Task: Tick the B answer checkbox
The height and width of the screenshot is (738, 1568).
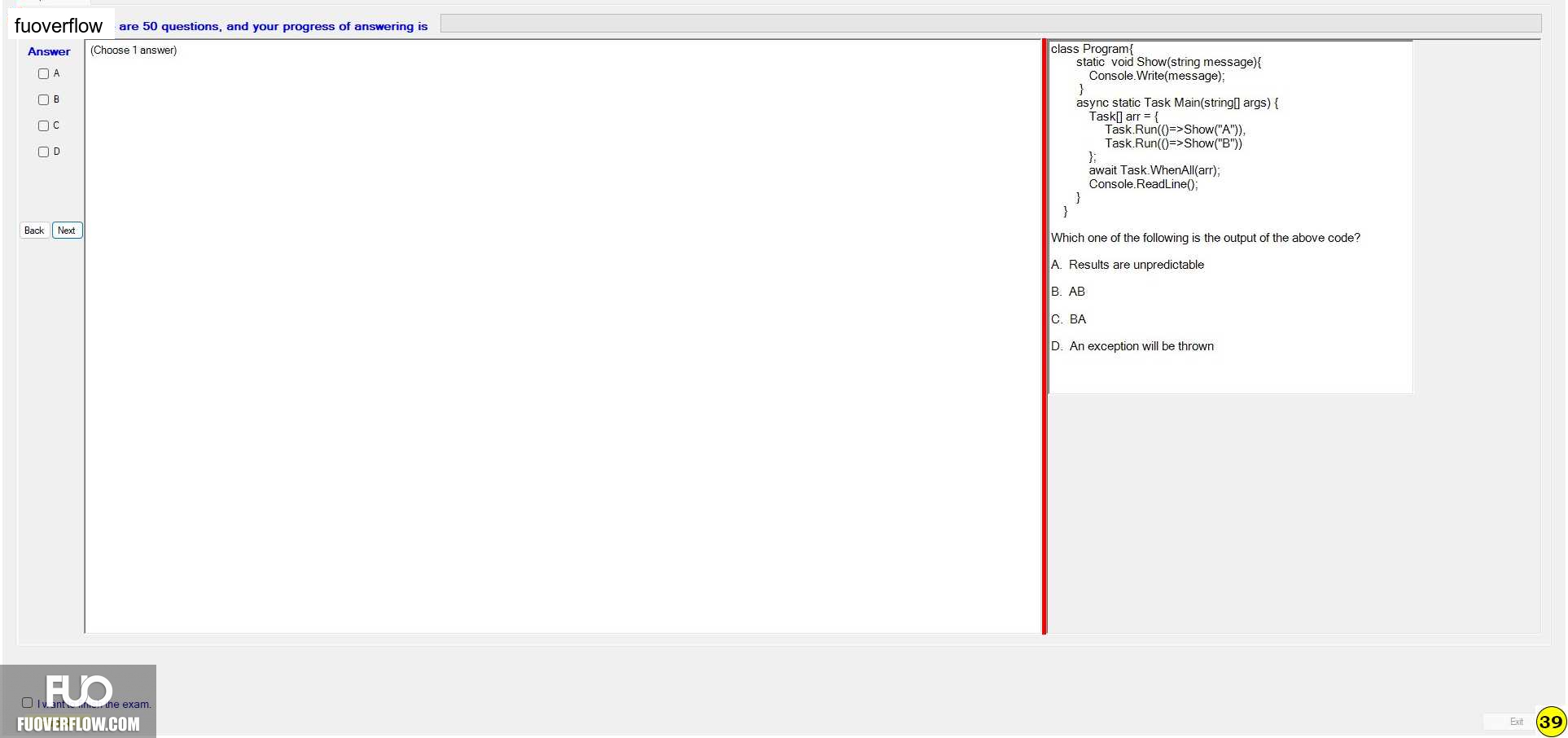Action: [x=44, y=100]
